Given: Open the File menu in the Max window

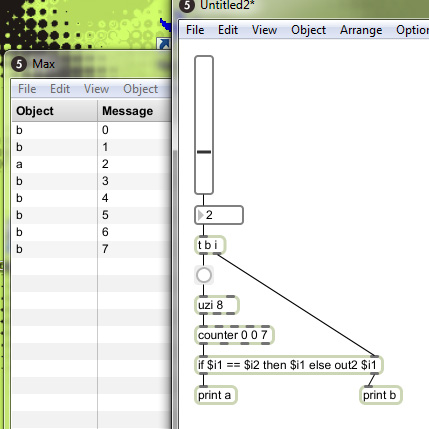Looking at the screenshot, I should 27,89.
